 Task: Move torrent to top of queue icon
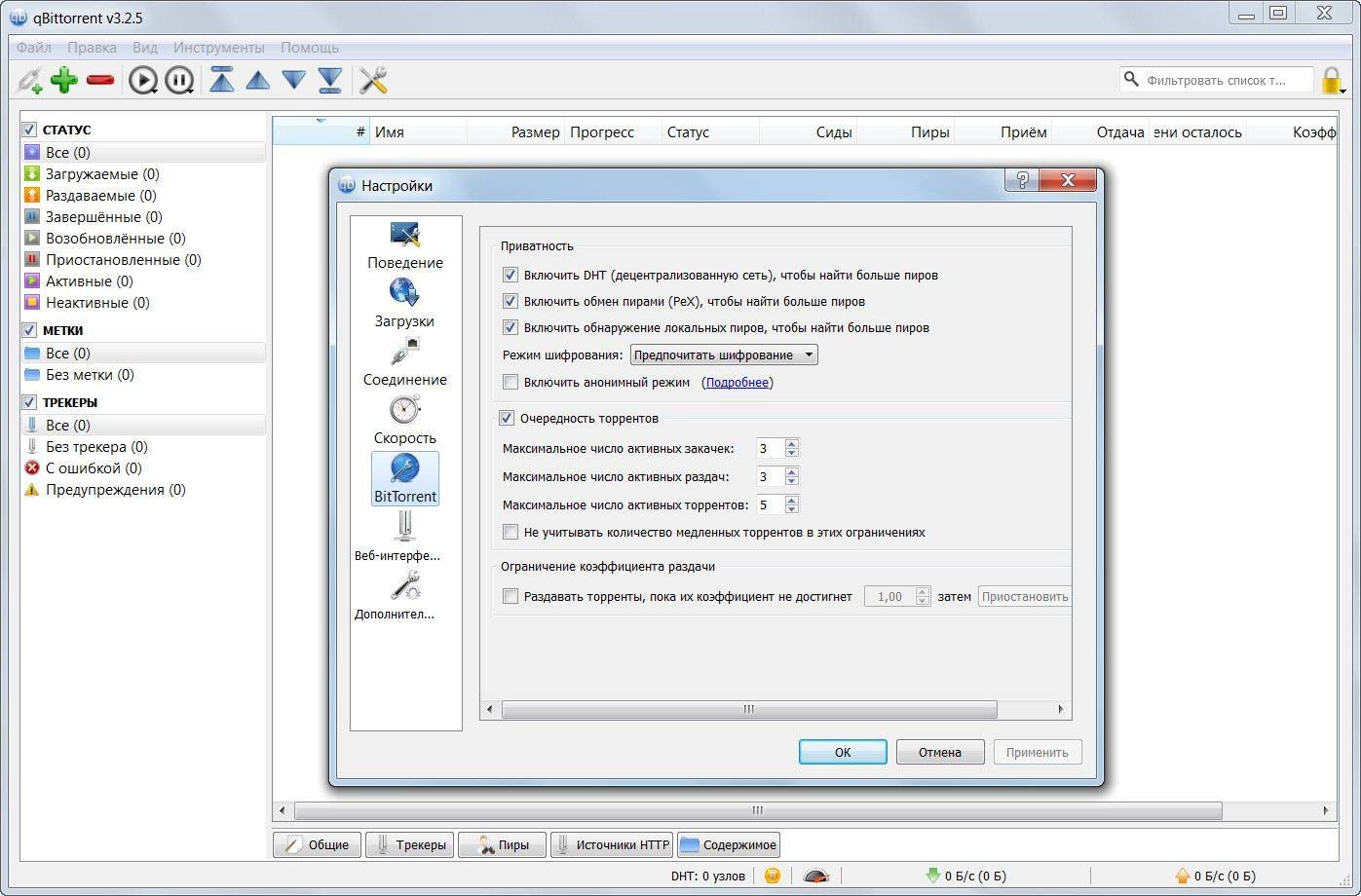pos(222,80)
